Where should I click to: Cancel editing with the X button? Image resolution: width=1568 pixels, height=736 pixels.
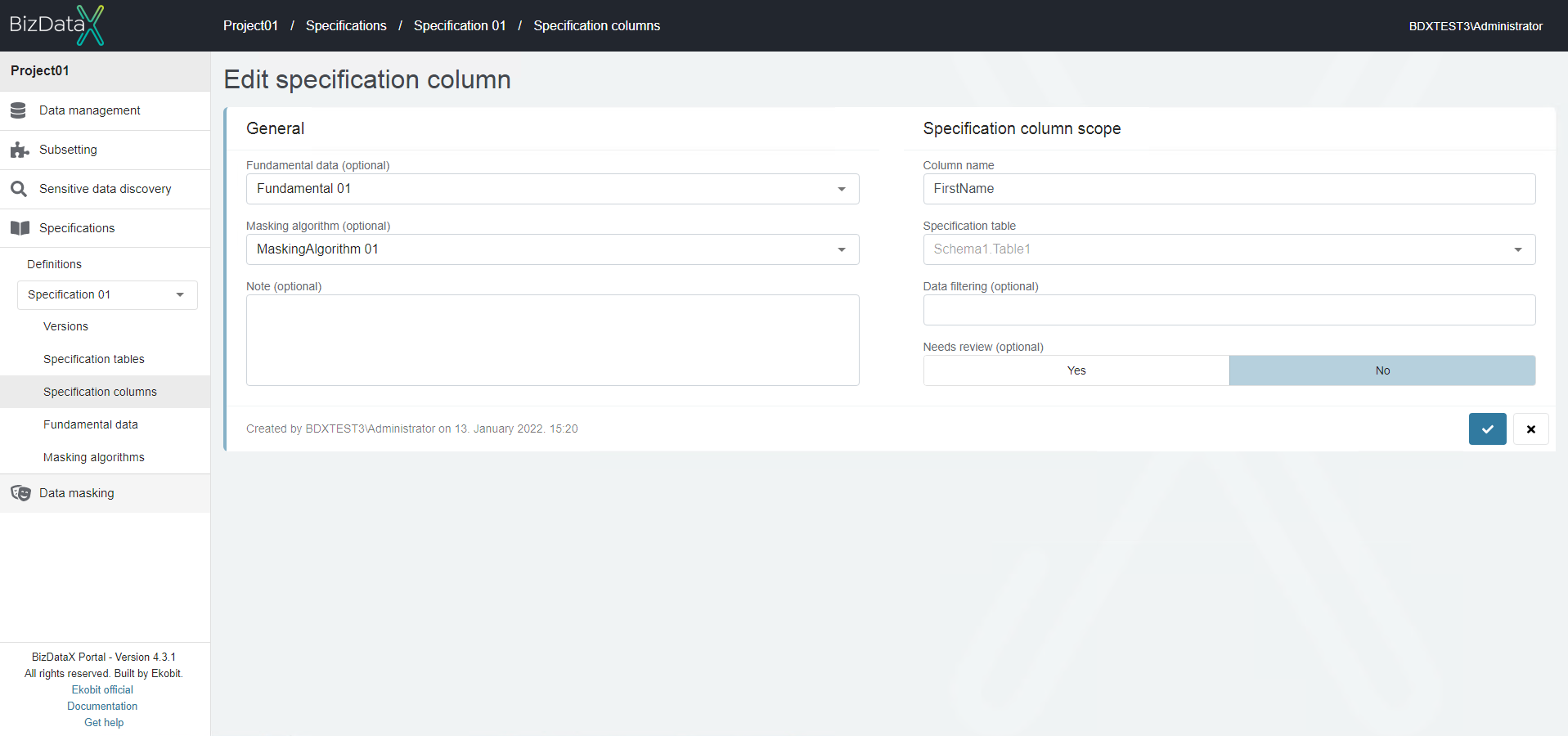point(1530,429)
